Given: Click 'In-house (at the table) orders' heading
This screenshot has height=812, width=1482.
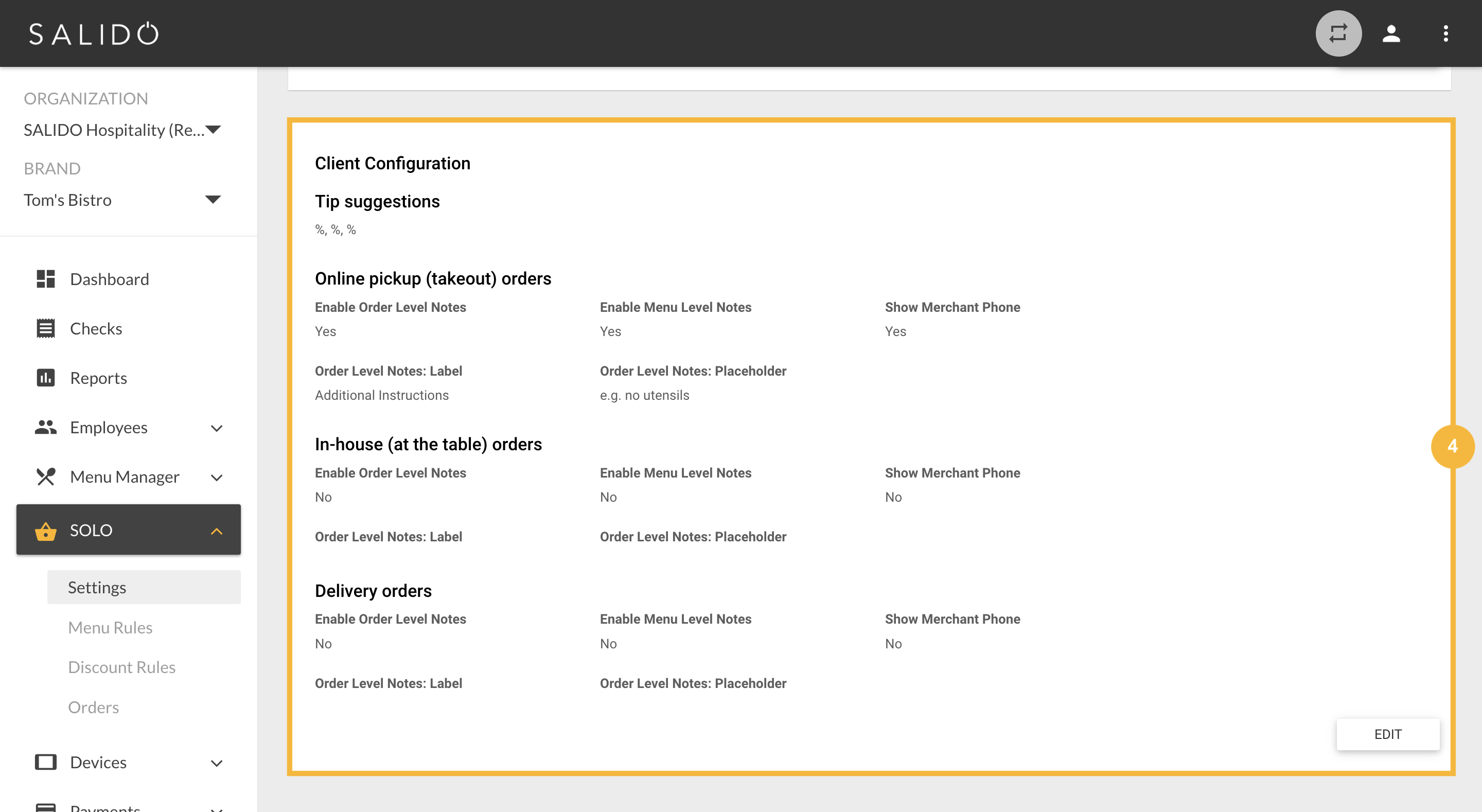Looking at the screenshot, I should click(x=428, y=444).
